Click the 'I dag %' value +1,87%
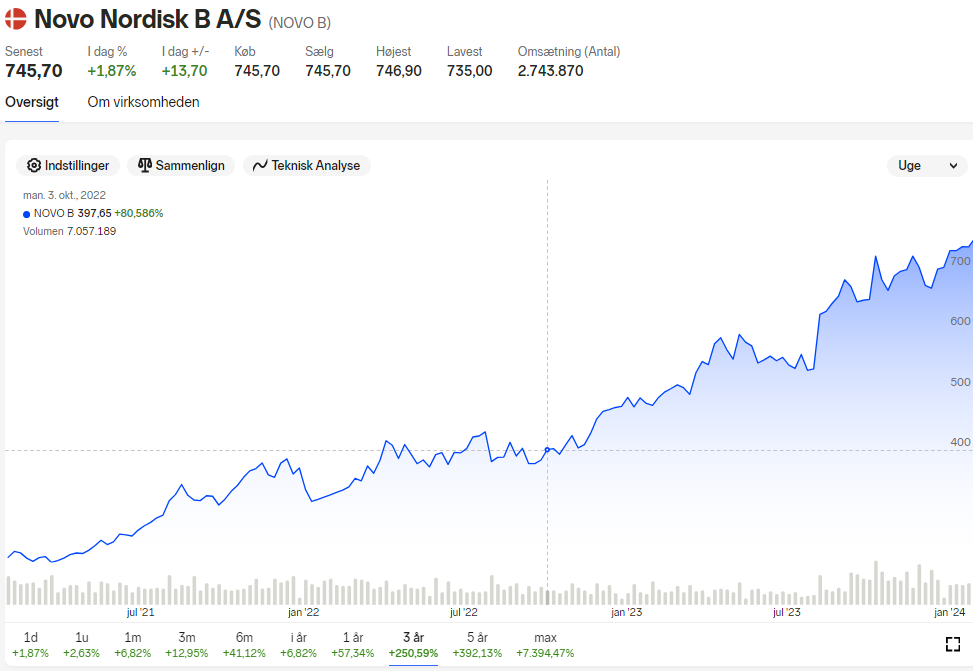Viewport: 973px width, 671px height. [112, 71]
